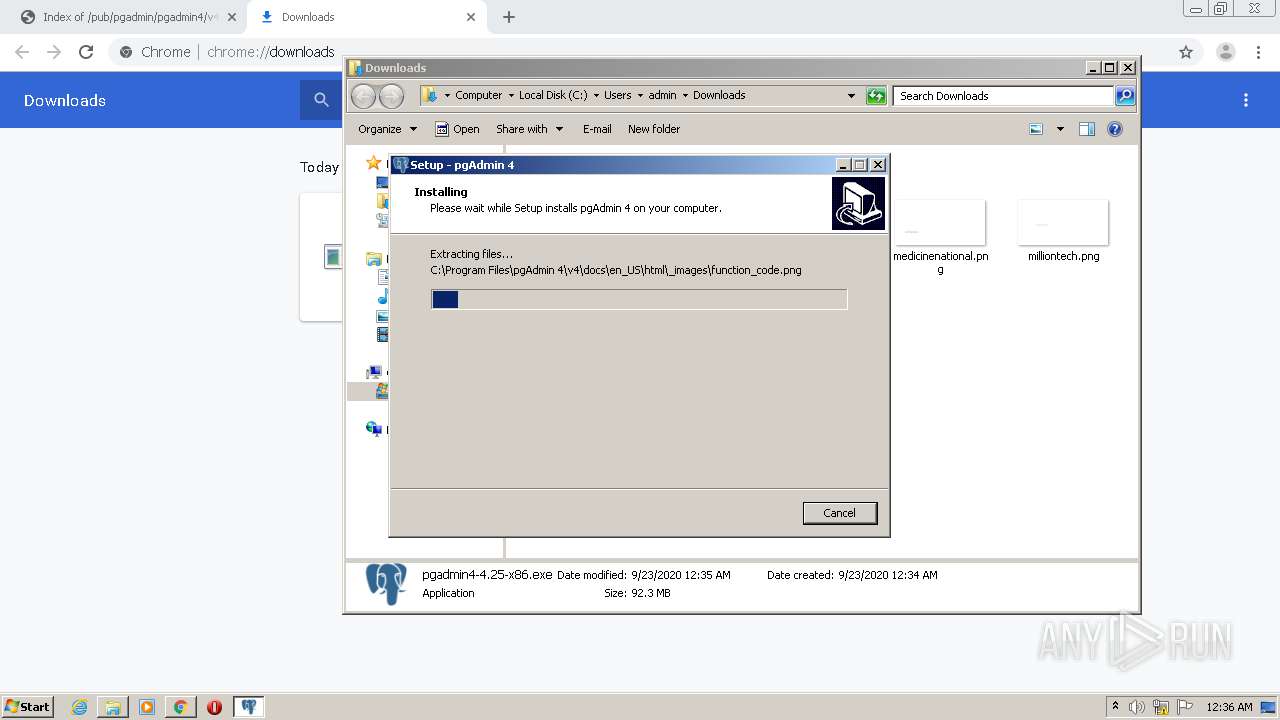Close the Index of /pub/pgadmin tab
Screen dimensions: 1280x720
[232, 17]
